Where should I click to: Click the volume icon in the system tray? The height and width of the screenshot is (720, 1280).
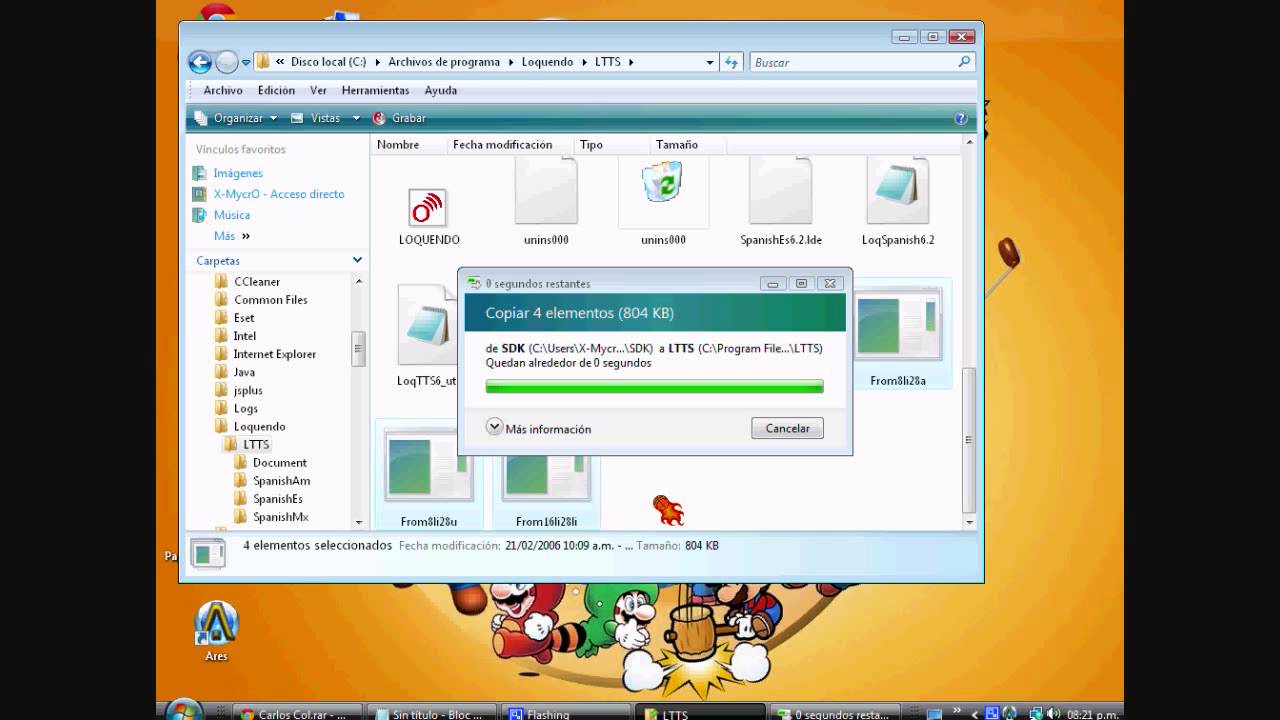1053,714
